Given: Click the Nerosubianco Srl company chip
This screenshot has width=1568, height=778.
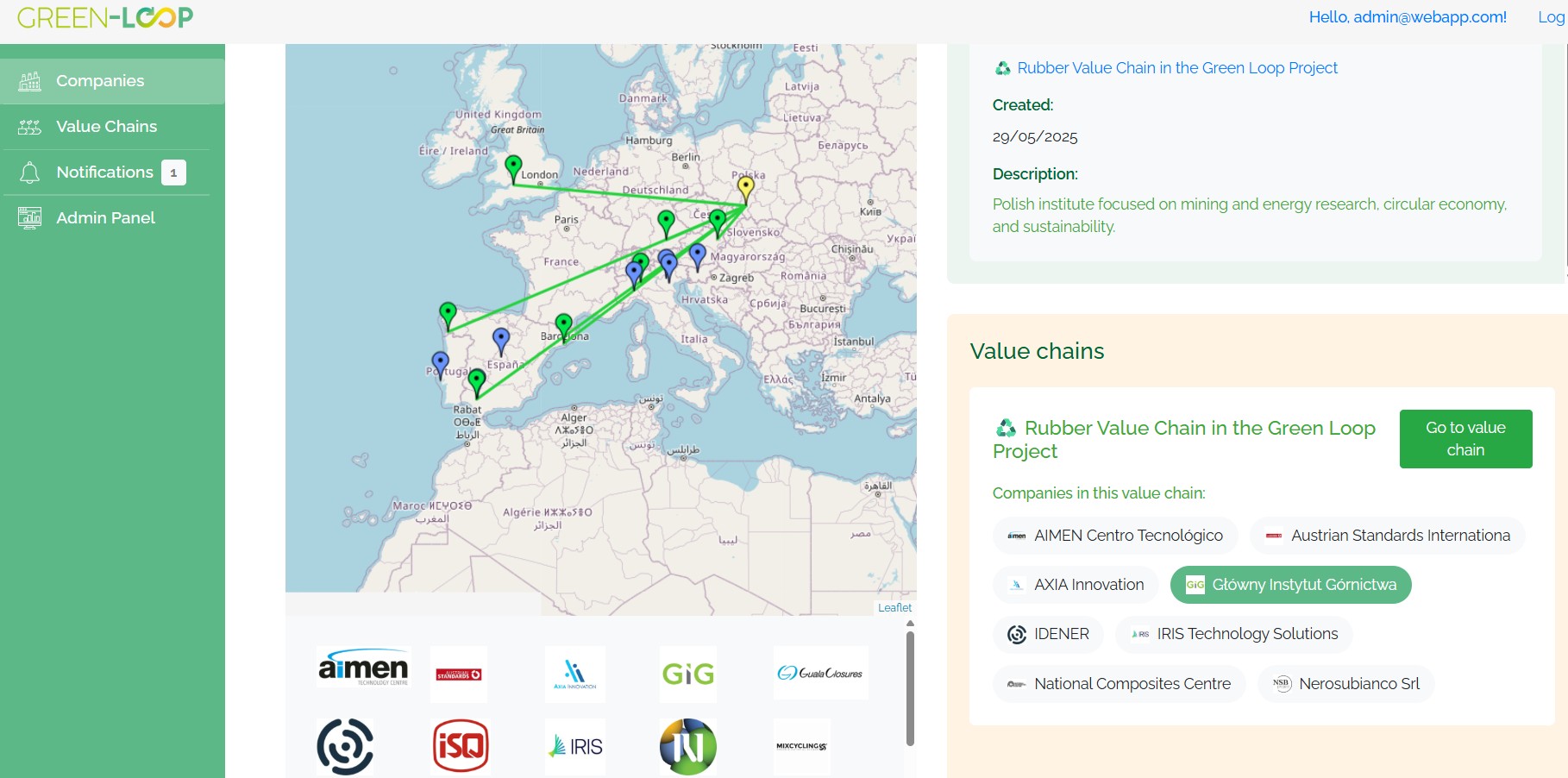Looking at the screenshot, I should coord(1346,684).
